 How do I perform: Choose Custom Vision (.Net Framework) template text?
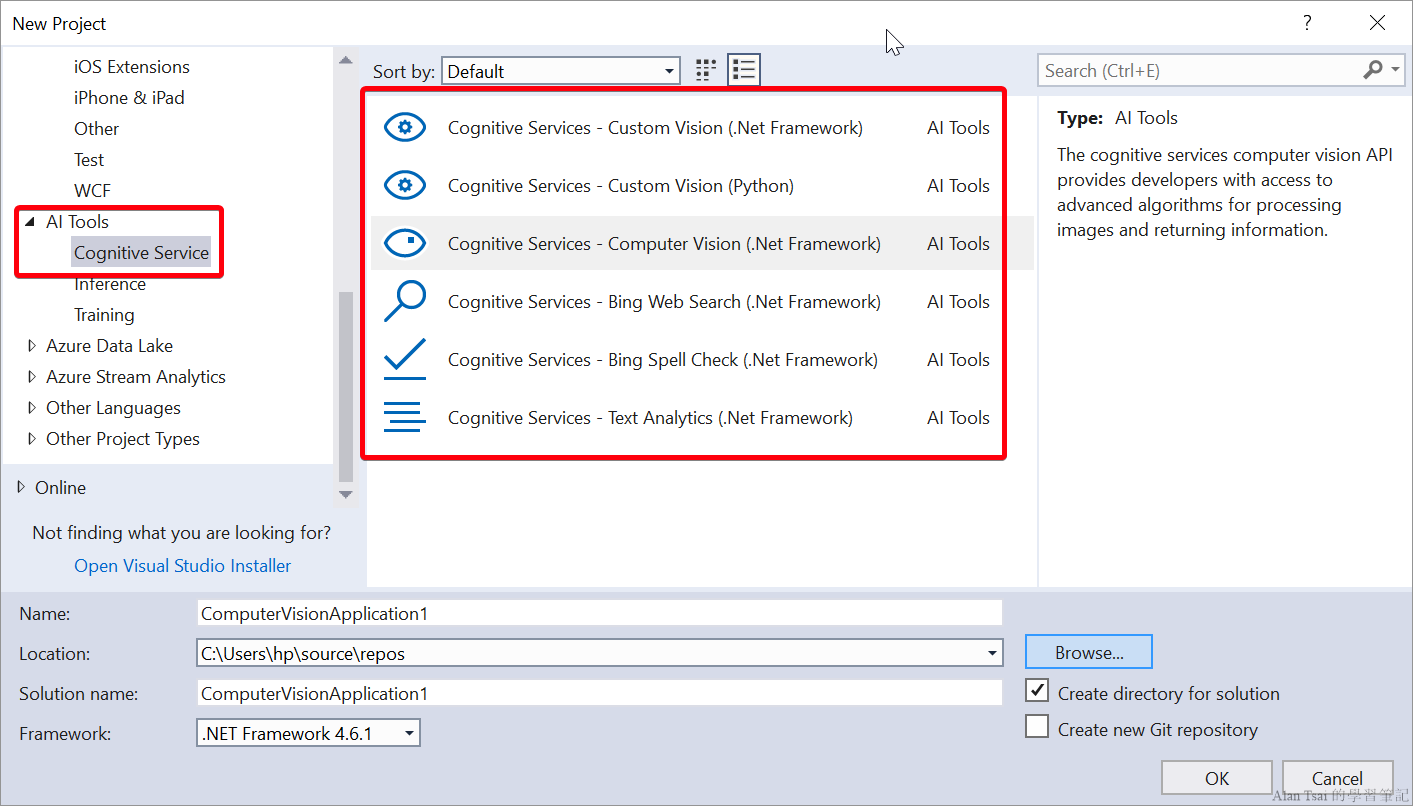655,128
